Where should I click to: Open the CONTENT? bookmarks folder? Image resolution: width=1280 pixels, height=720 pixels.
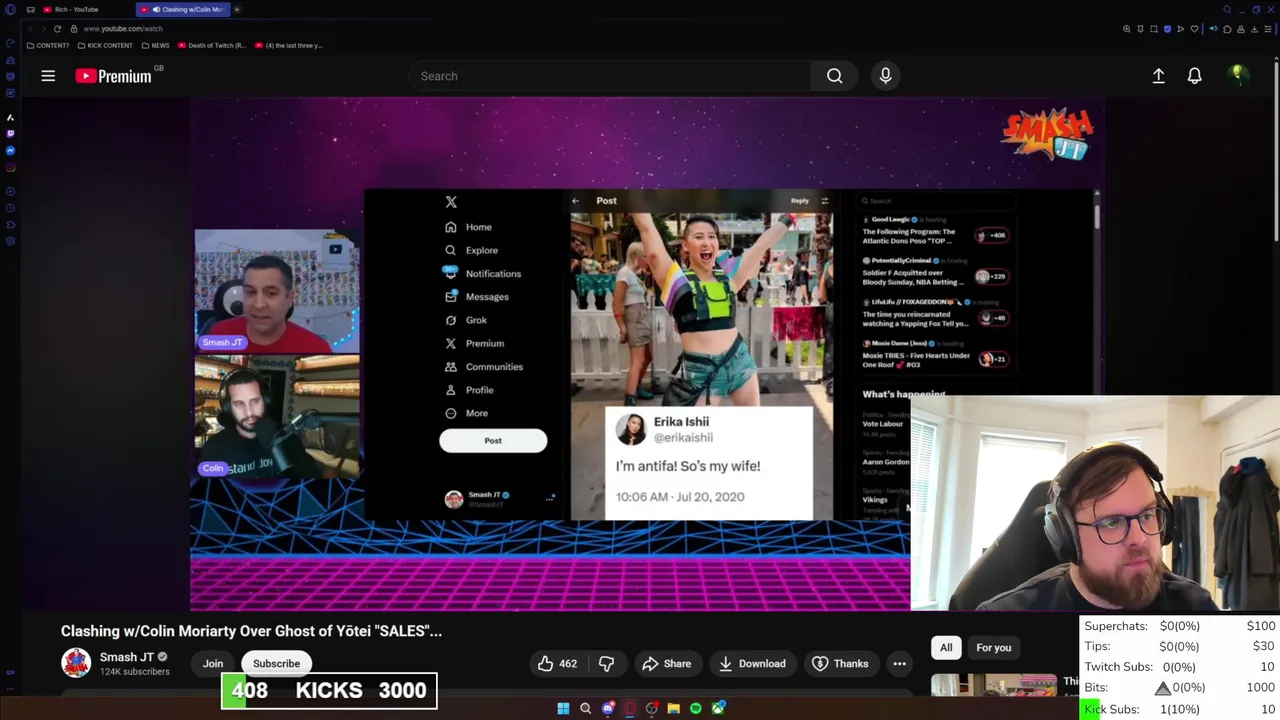pos(48,45)
